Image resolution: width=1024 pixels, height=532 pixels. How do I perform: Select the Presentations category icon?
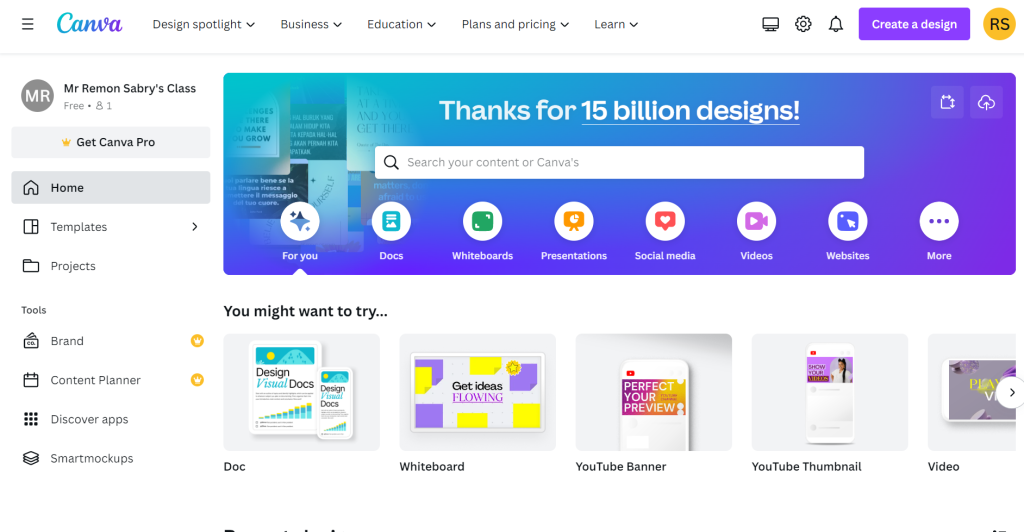coord(574,221)
